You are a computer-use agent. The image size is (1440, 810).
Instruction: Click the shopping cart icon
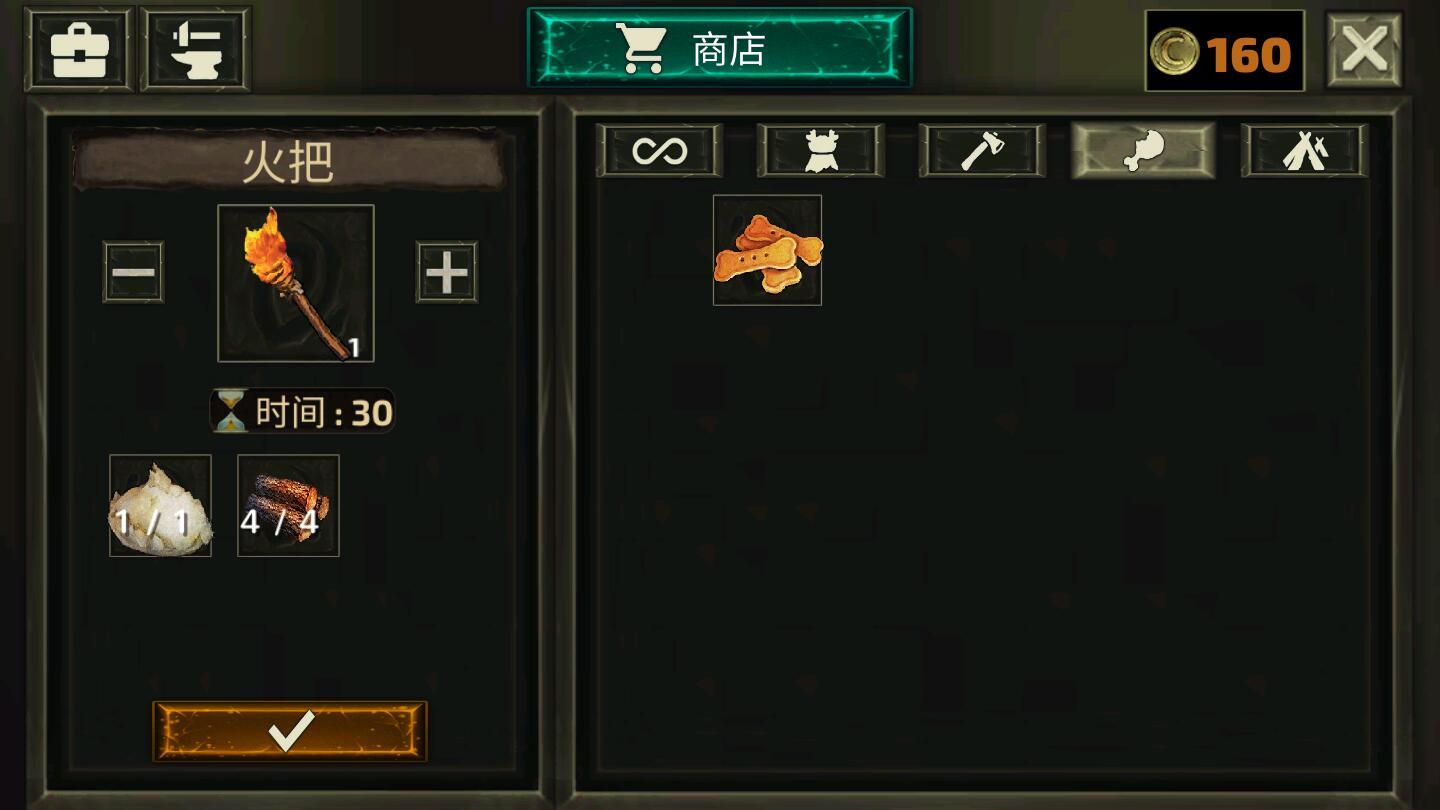coord(641,48)
